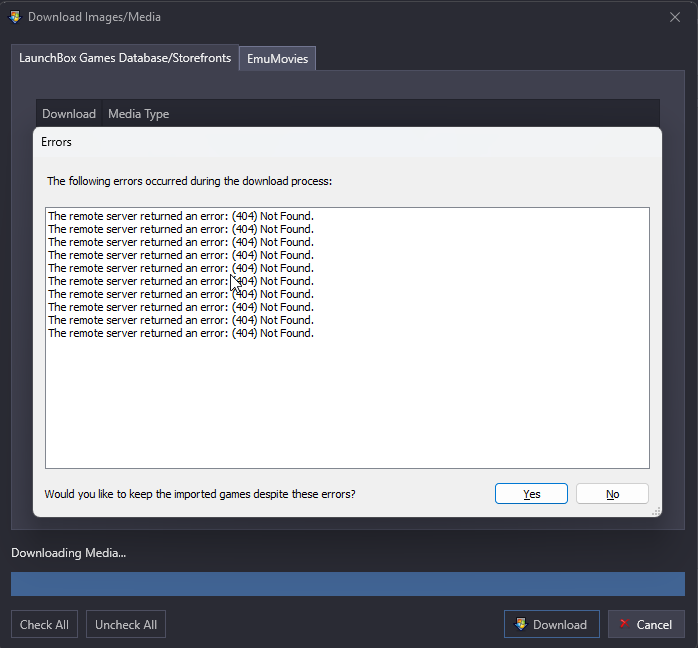Close the Download Images/Media window
The width and height of the screenshot is (698, 648).
tap(675, 17)
